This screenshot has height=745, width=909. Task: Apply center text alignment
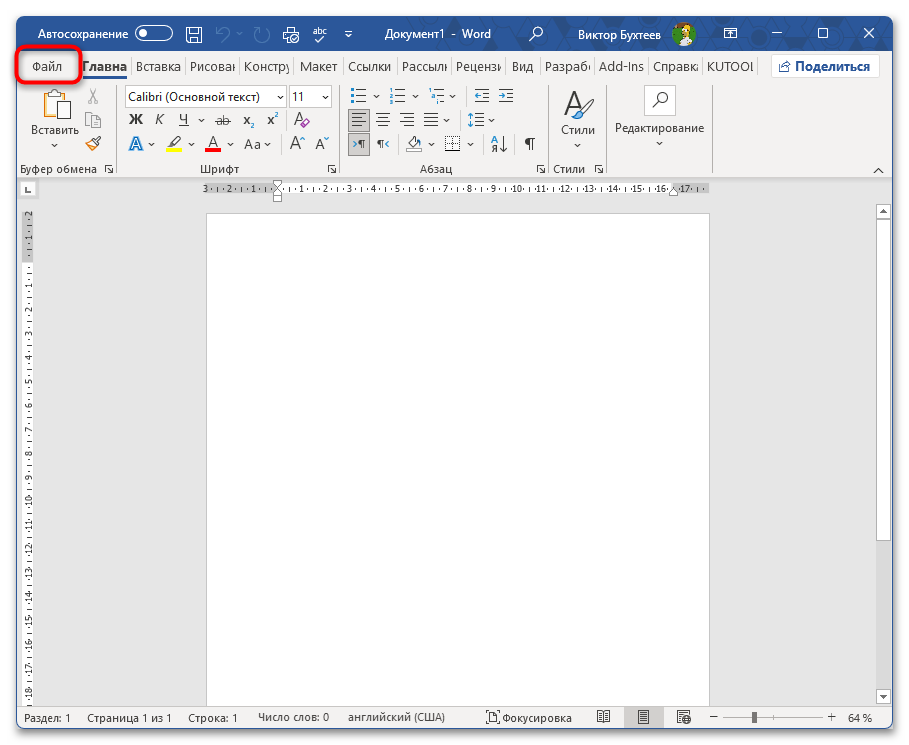point(382,119)
